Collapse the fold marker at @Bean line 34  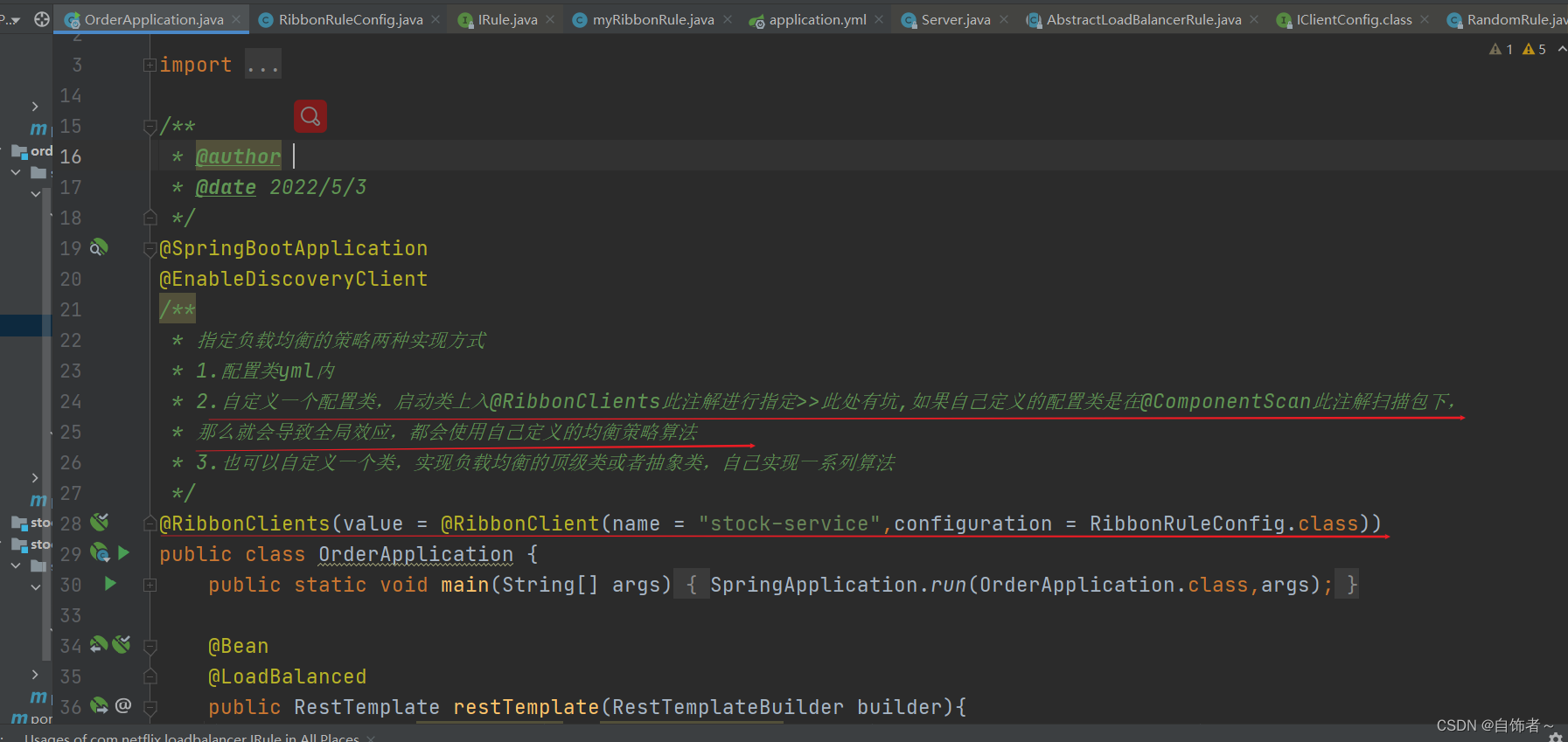point(150,647)
